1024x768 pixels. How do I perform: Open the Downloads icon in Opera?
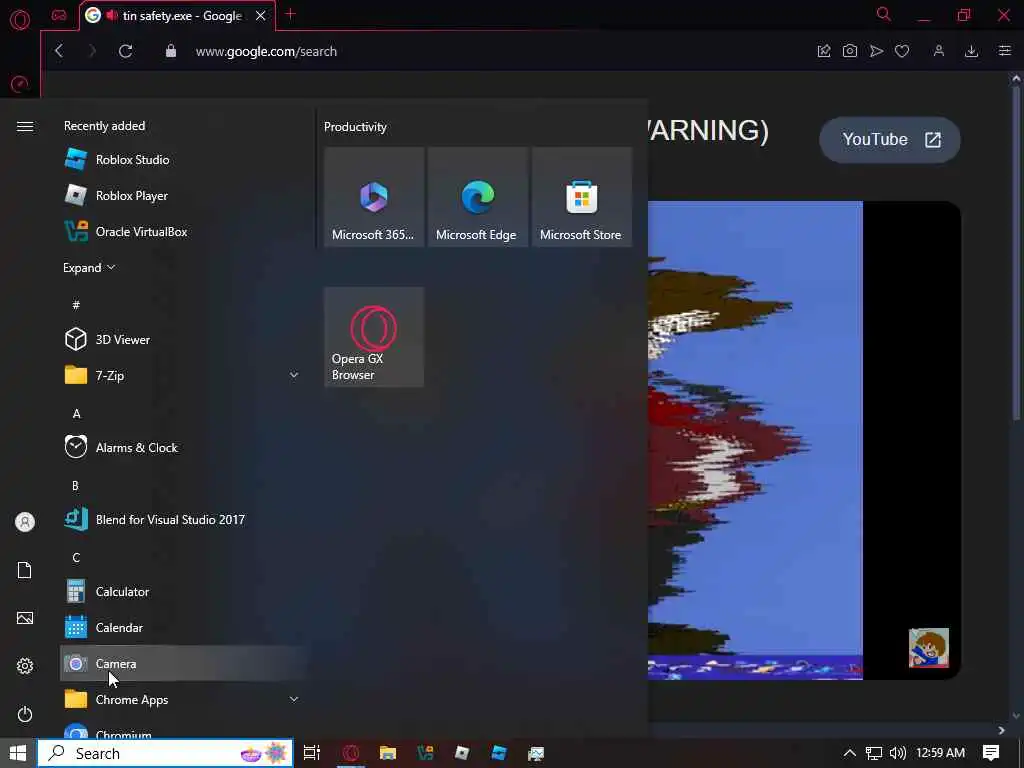pyautogui.click(x=971, y=51)
